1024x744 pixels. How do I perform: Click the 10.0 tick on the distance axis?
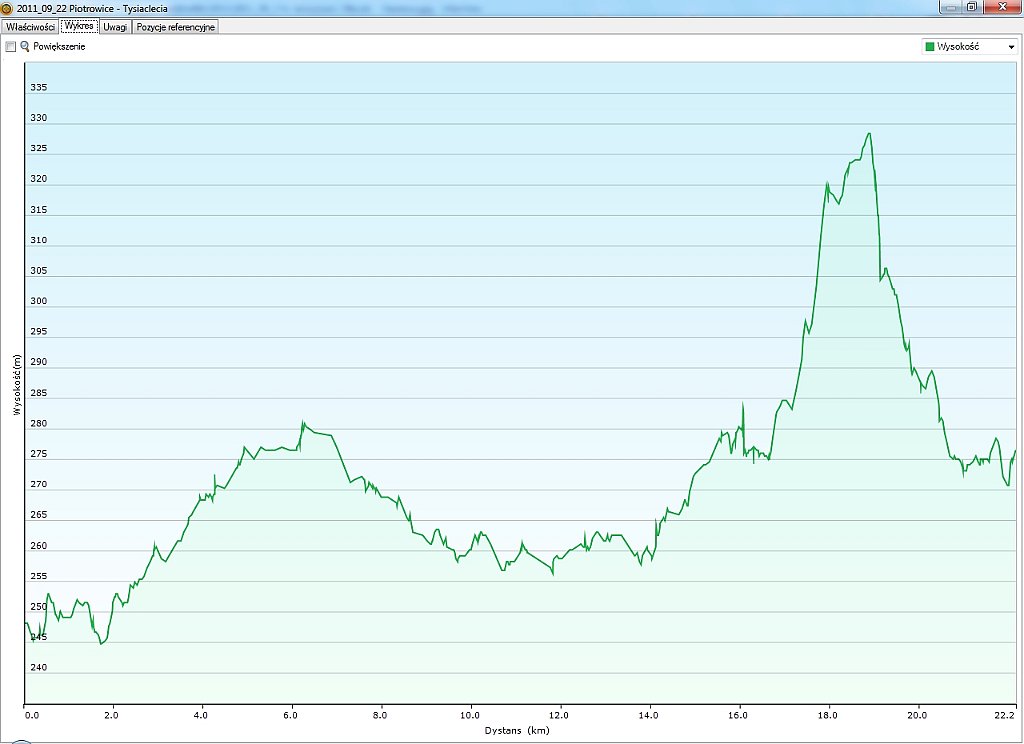[x=470, y=715]
